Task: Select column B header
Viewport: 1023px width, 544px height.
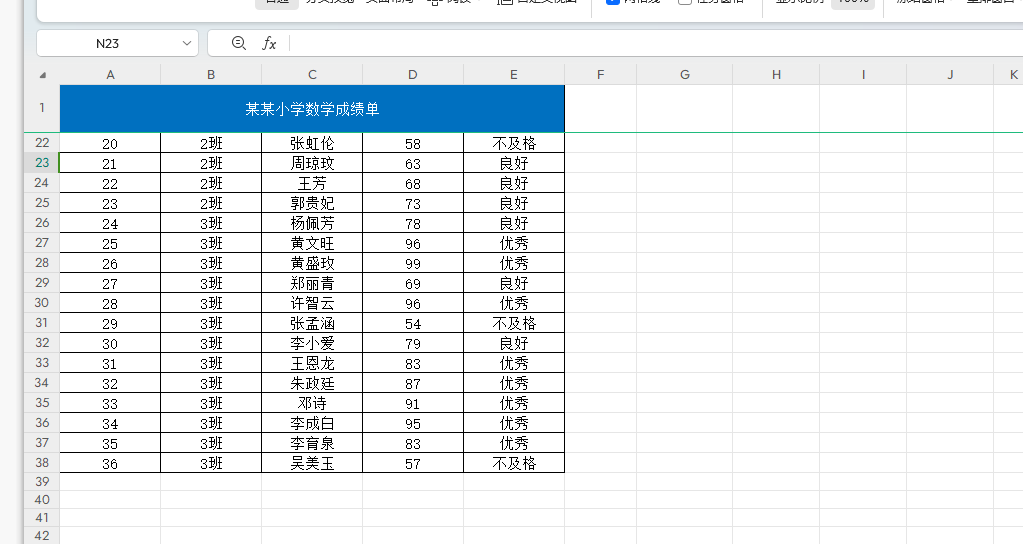Action: point(211,75)
